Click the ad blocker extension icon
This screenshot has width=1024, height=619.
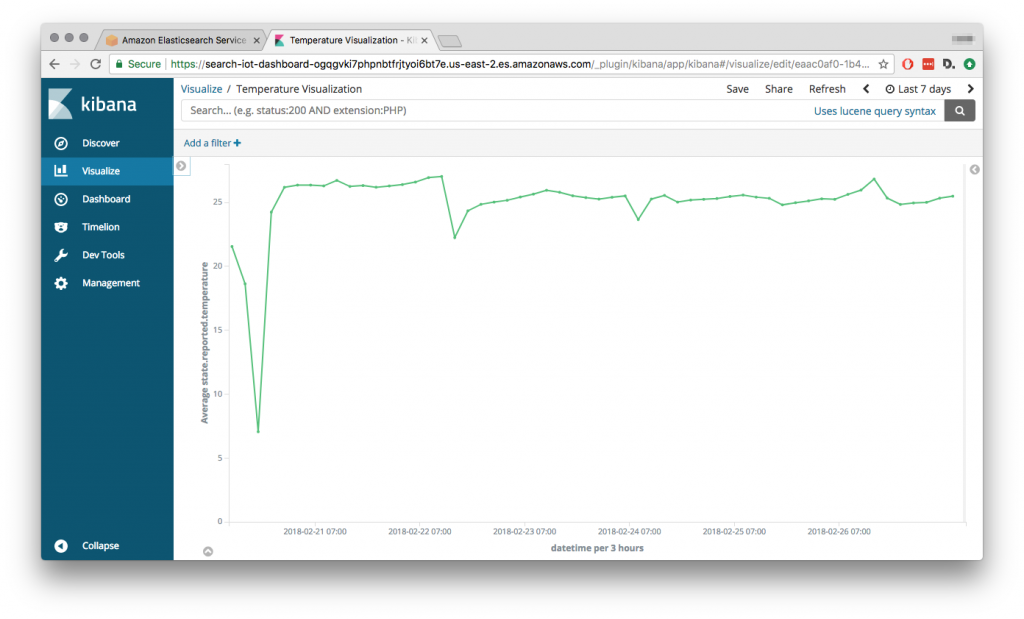coord(908,63)
